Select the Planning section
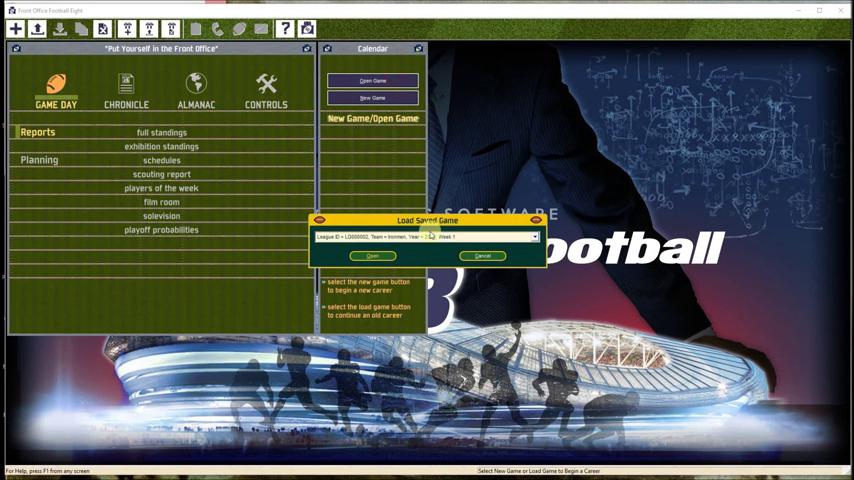 (39, 160)
